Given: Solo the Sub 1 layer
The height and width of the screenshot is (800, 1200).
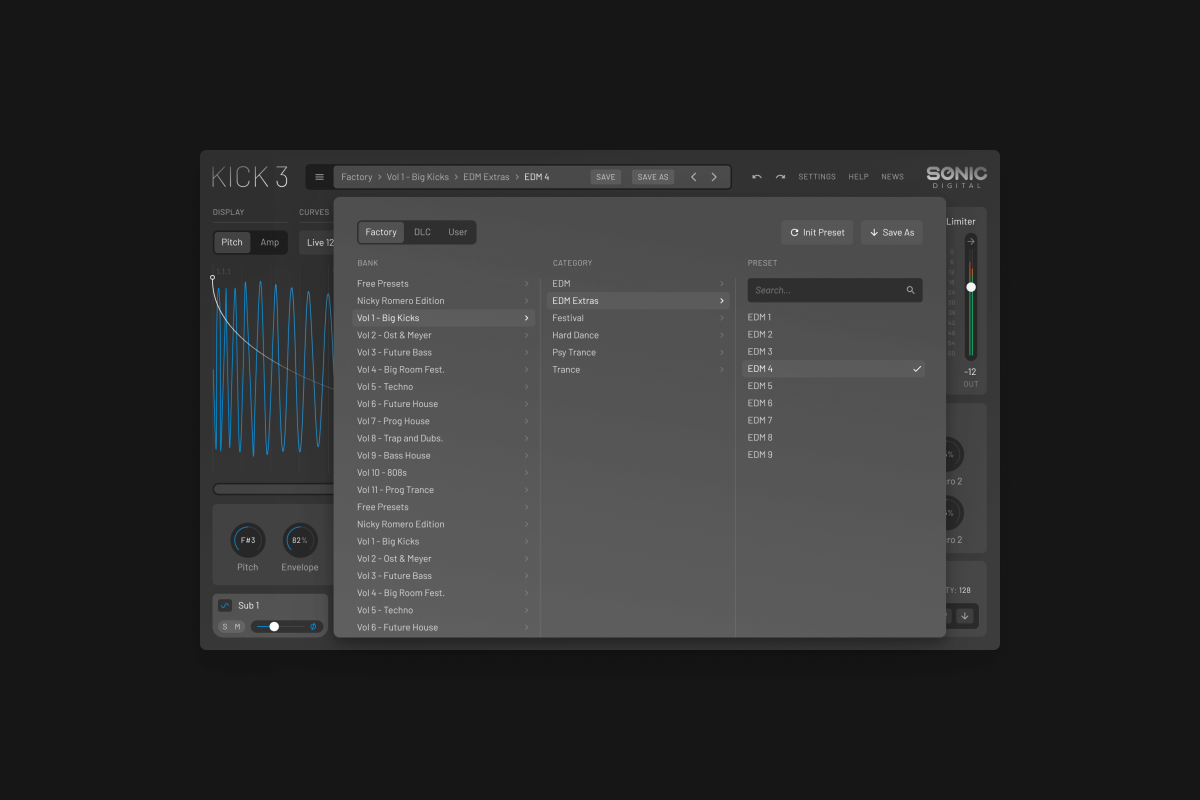Looking at the screenshot, I should (225, 627).
